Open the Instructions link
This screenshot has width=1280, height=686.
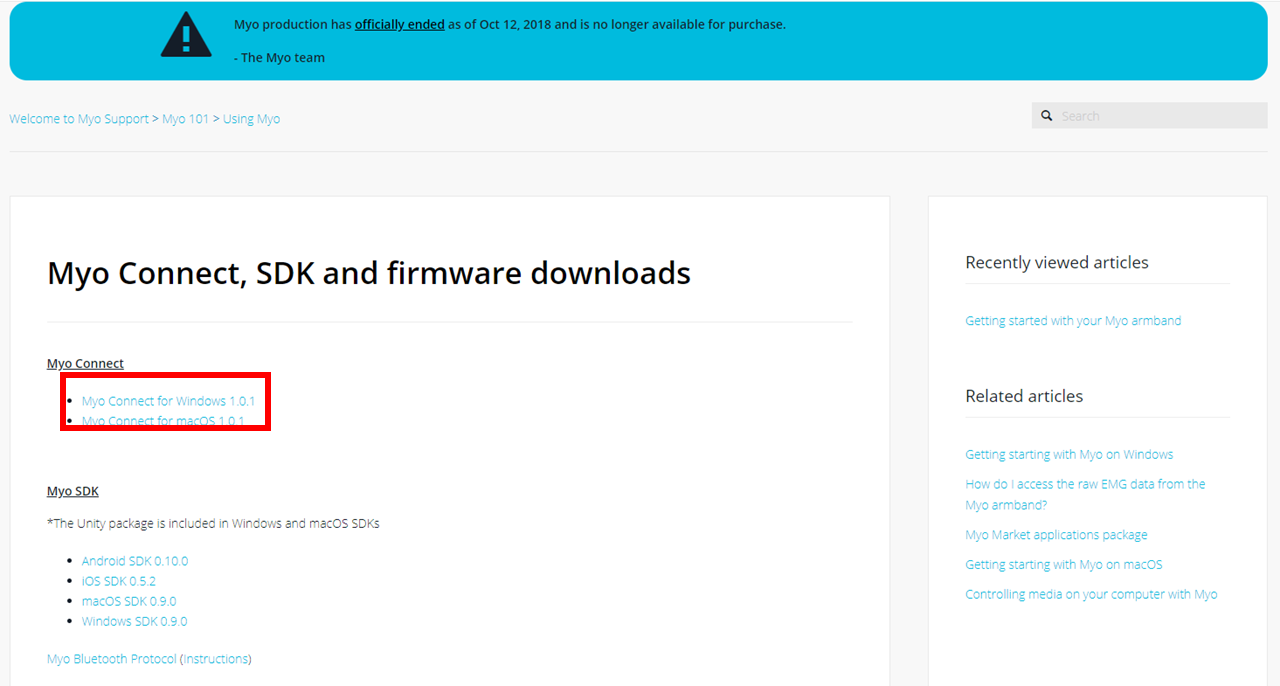(216, 659)
